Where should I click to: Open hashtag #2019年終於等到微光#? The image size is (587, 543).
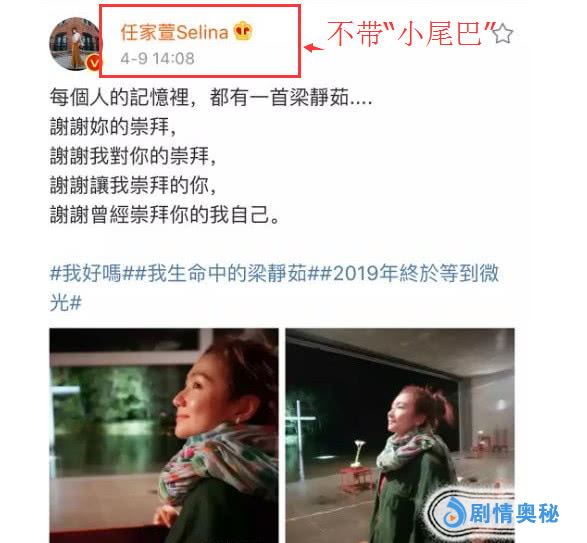(274, 287)
